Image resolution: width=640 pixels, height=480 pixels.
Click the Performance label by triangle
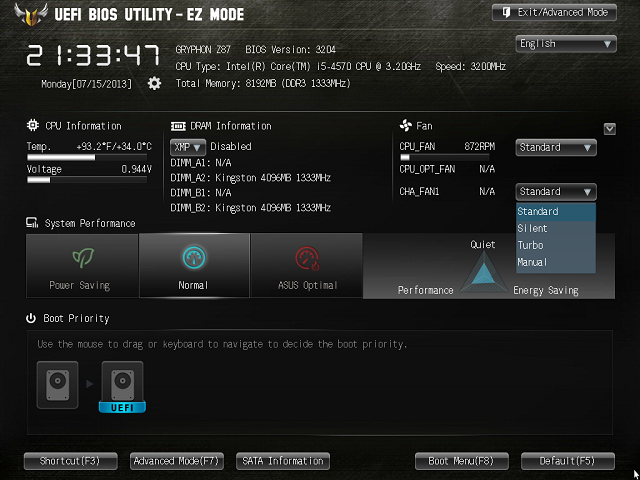[425, 290]
